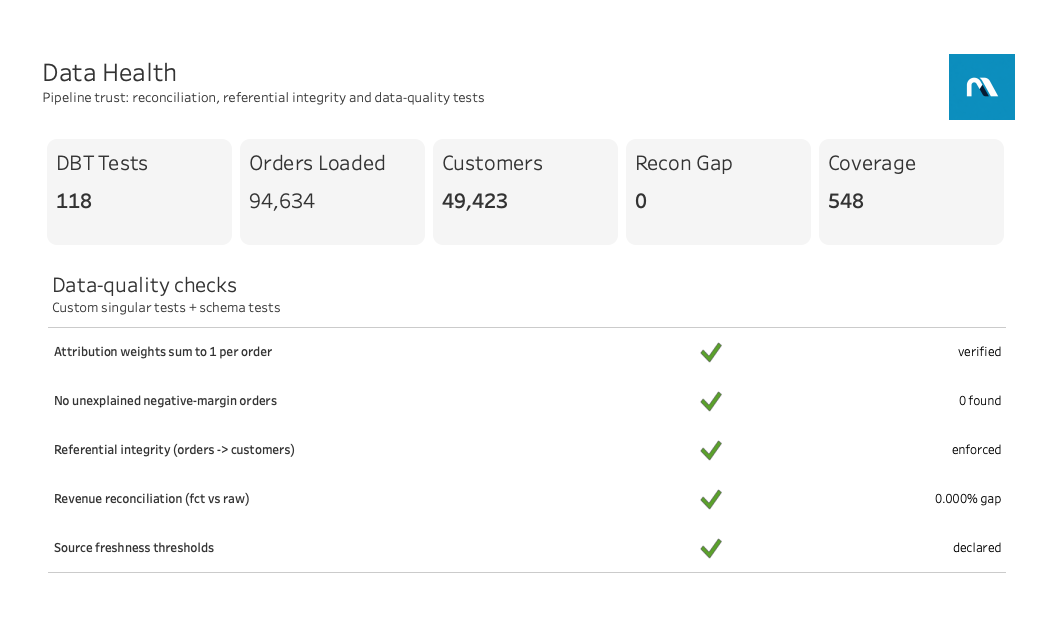Select Revenue reconciliation (fct vs raw) label

tap(152, 499)
